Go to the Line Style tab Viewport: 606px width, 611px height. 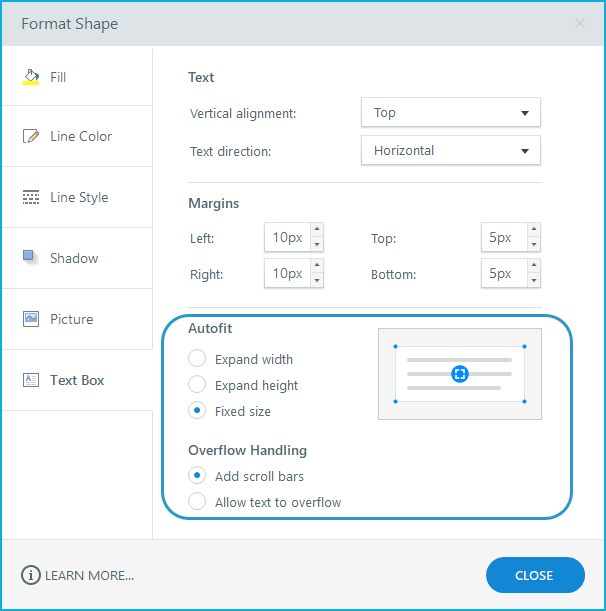[77, 197]
